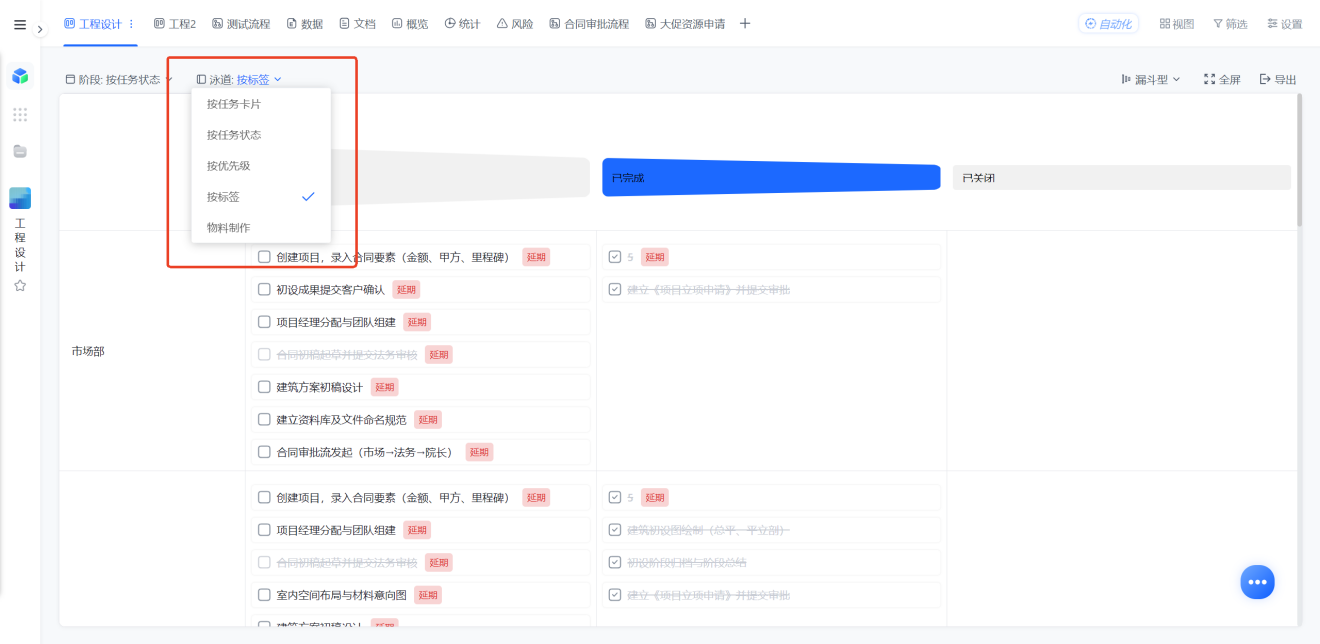
Task: Choose 按优先级 in the swimlane menu
Action: [261, 166]
